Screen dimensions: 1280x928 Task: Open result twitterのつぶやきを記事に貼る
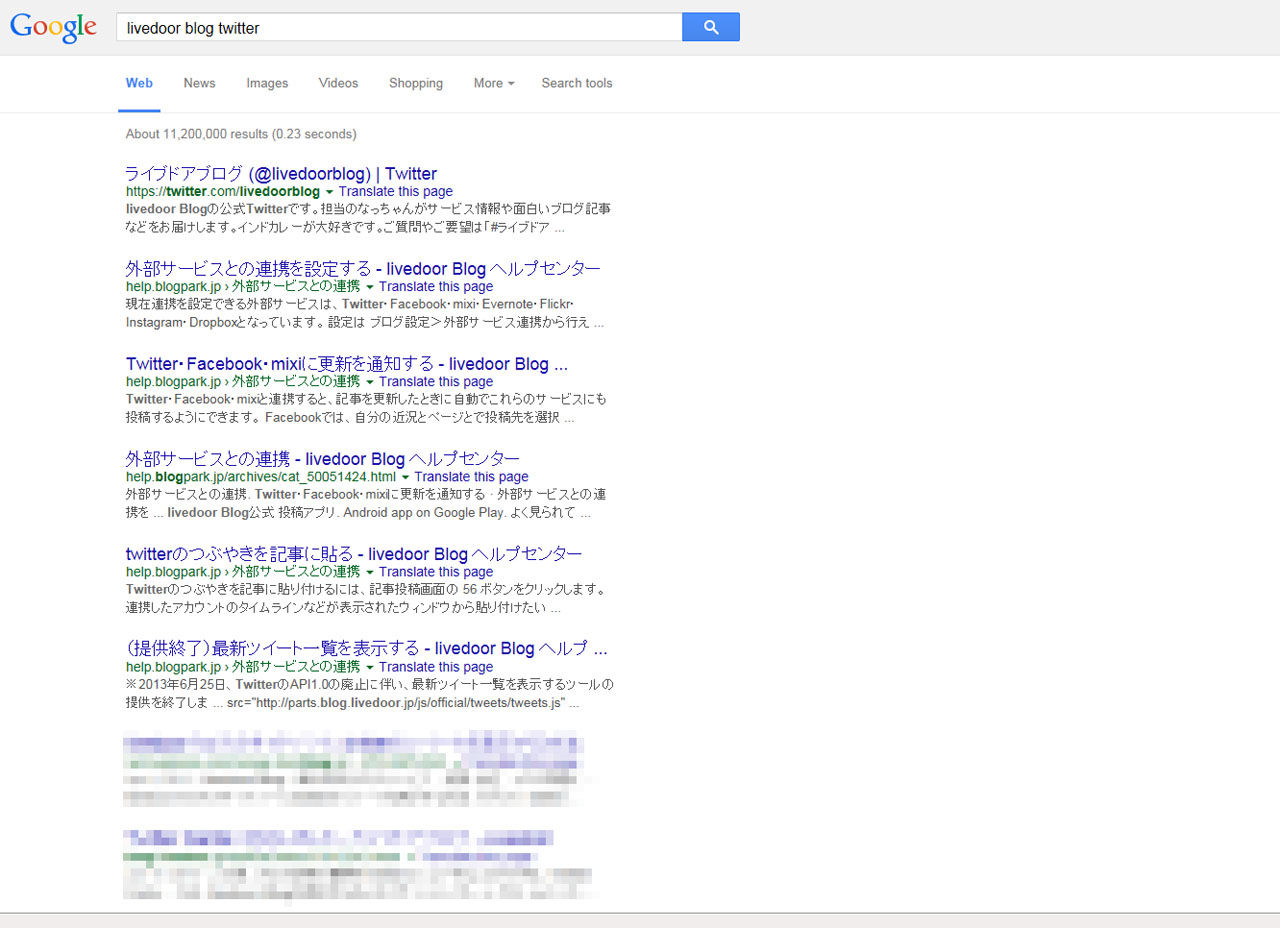pos(354,553)
